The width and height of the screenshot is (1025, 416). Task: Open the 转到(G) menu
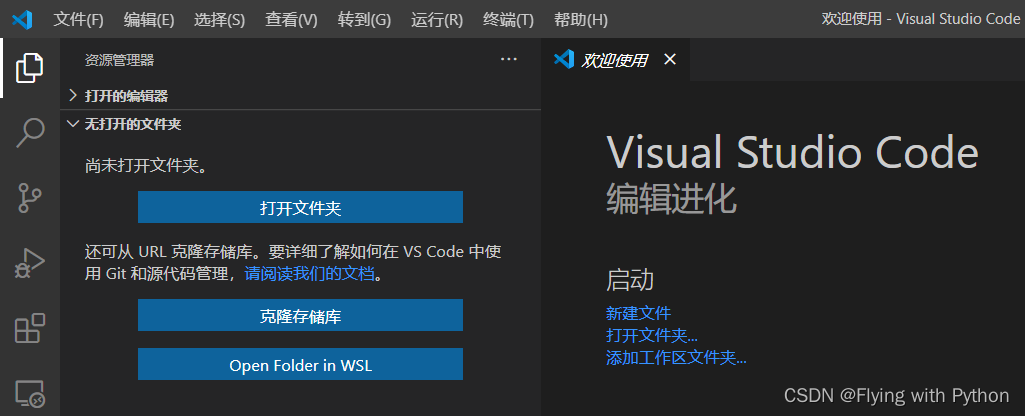coord(365,20)
